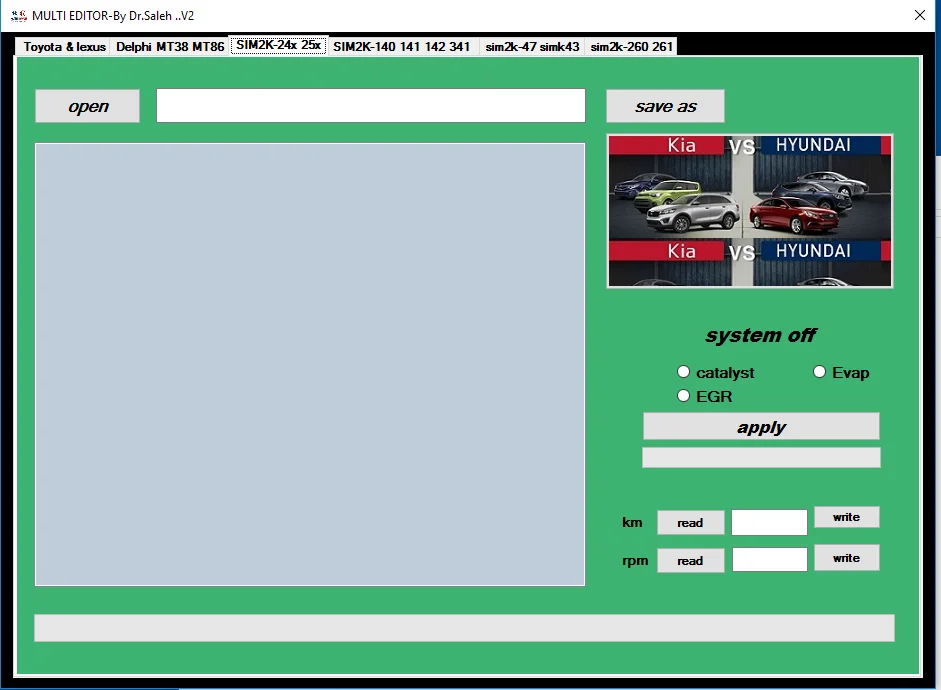
Task: Click the MULTI EDITOR app icon in title bar
Action: tap(19, 16)
